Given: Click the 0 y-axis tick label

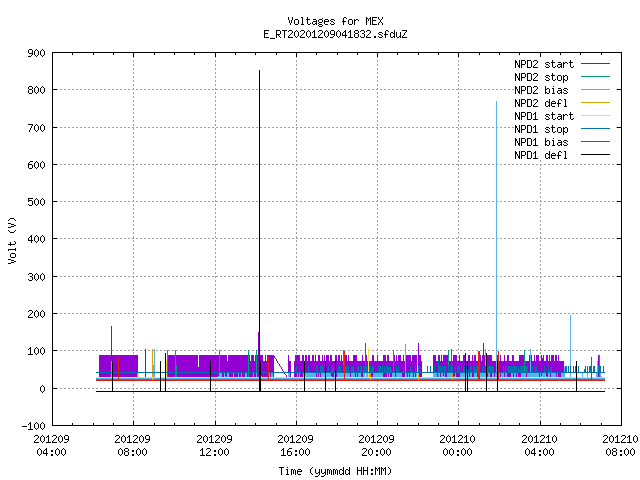Looking at the screenshot, I should [x=42, y=389].
